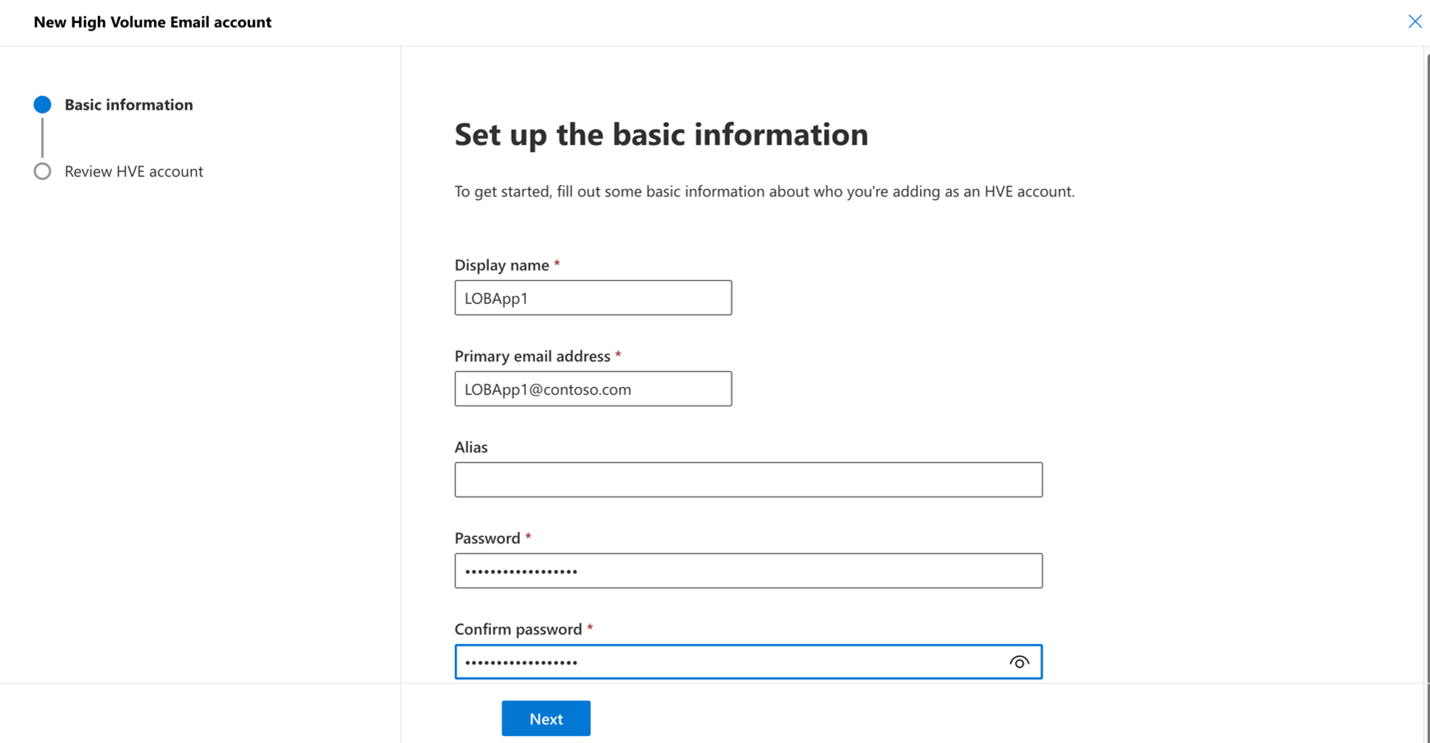Image resolution: width=1430 pixels, height=743 pixels.
Task: Click the "Set up the basic information" heading
Action: (661, 134)
